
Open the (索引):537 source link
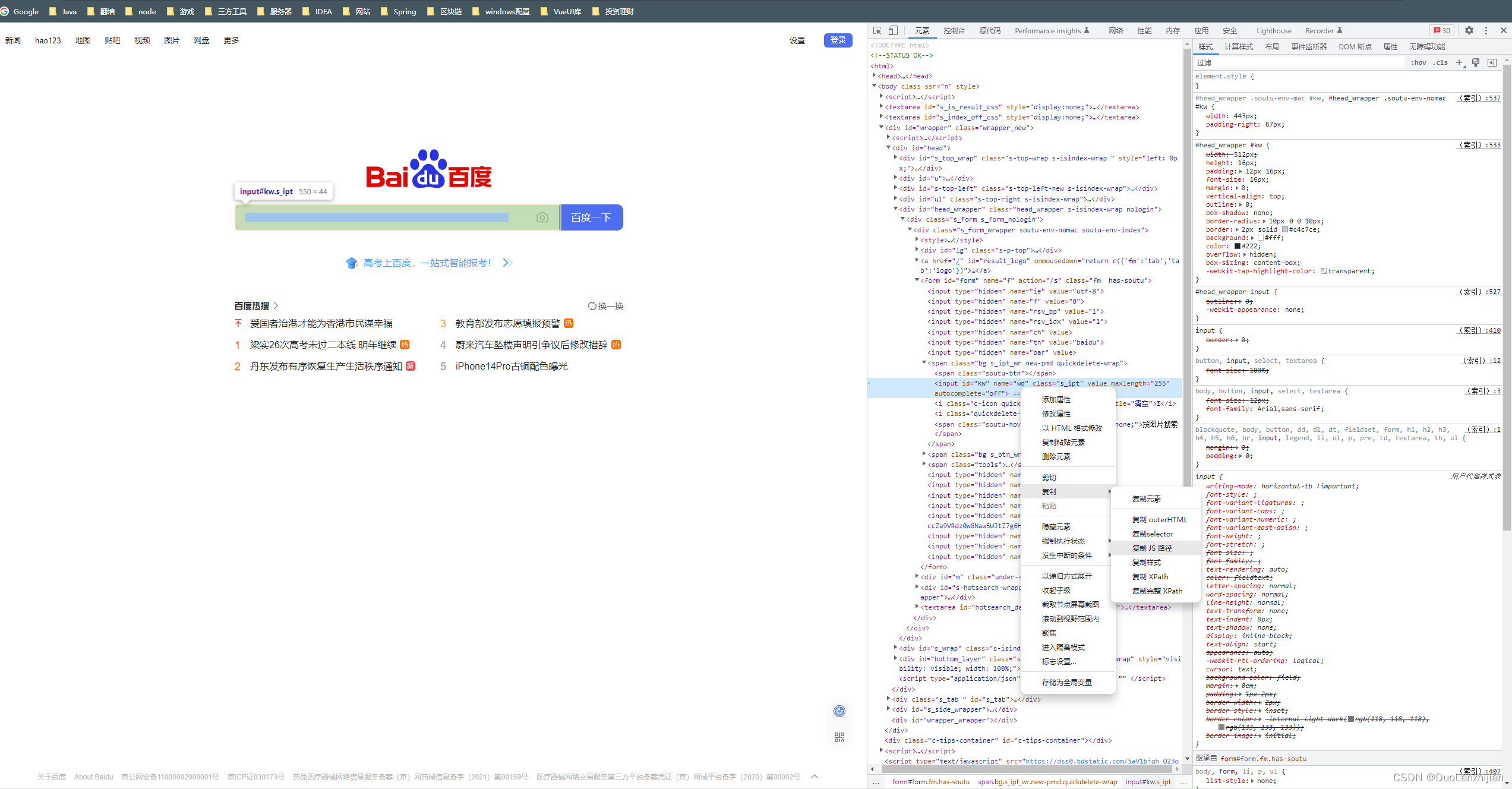coord(1480,98)
